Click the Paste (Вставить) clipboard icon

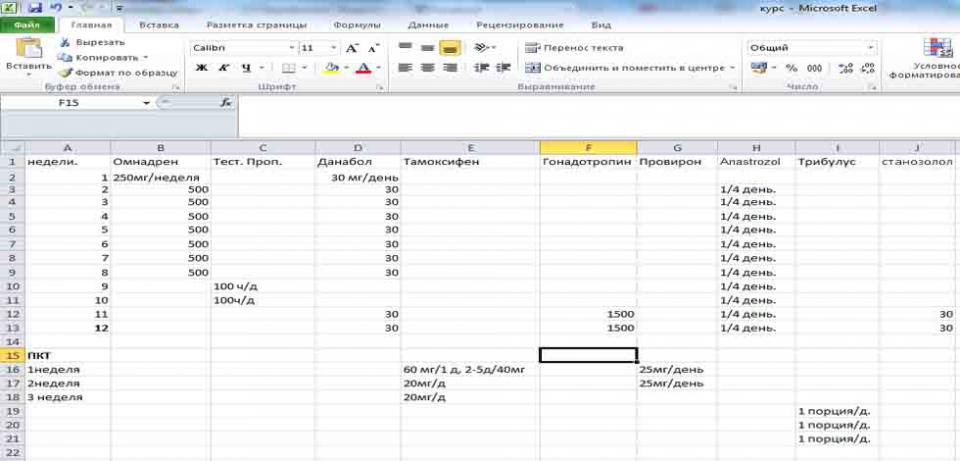coord(29,53)
